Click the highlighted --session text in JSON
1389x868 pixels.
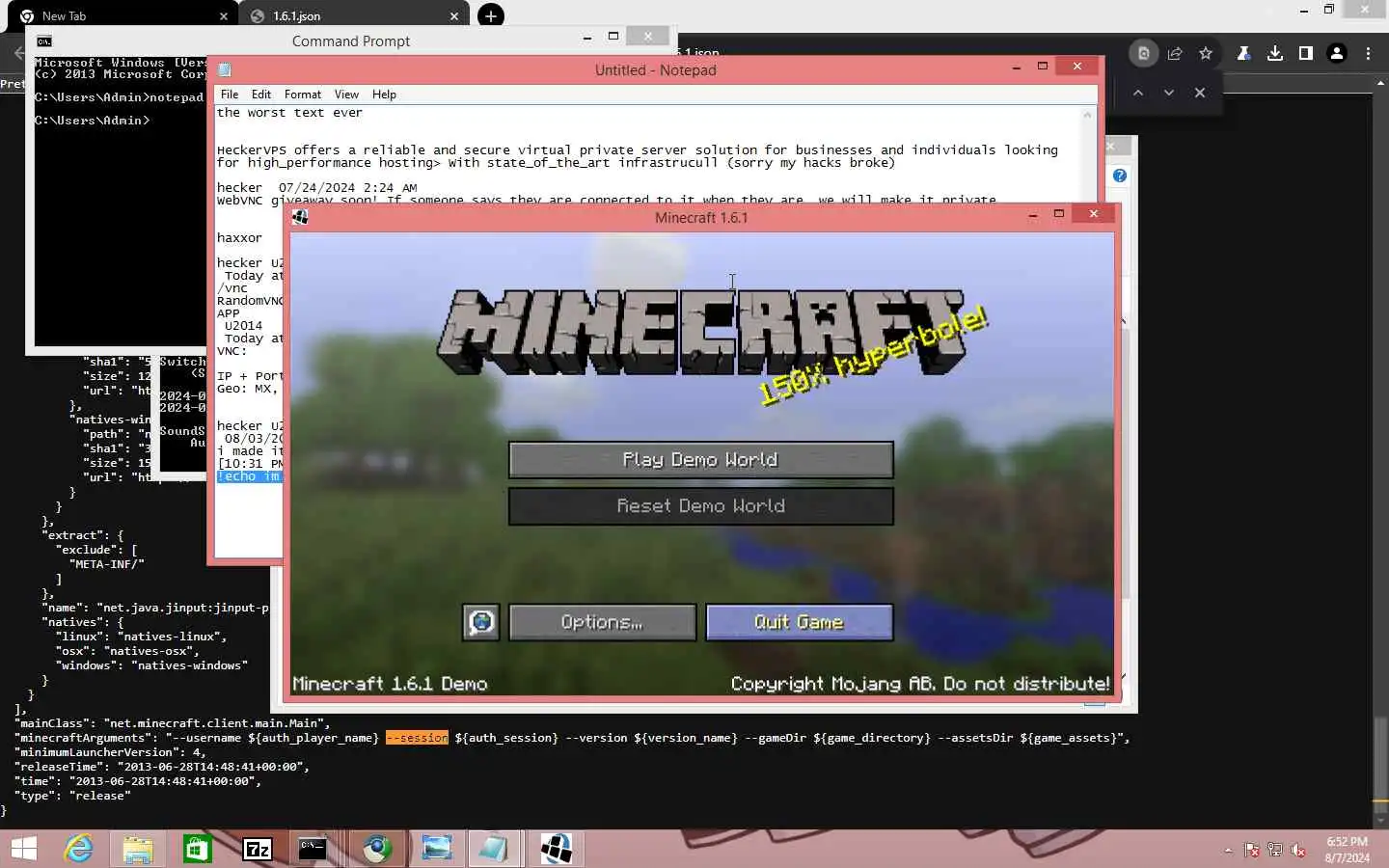click(x=417, y=738)
